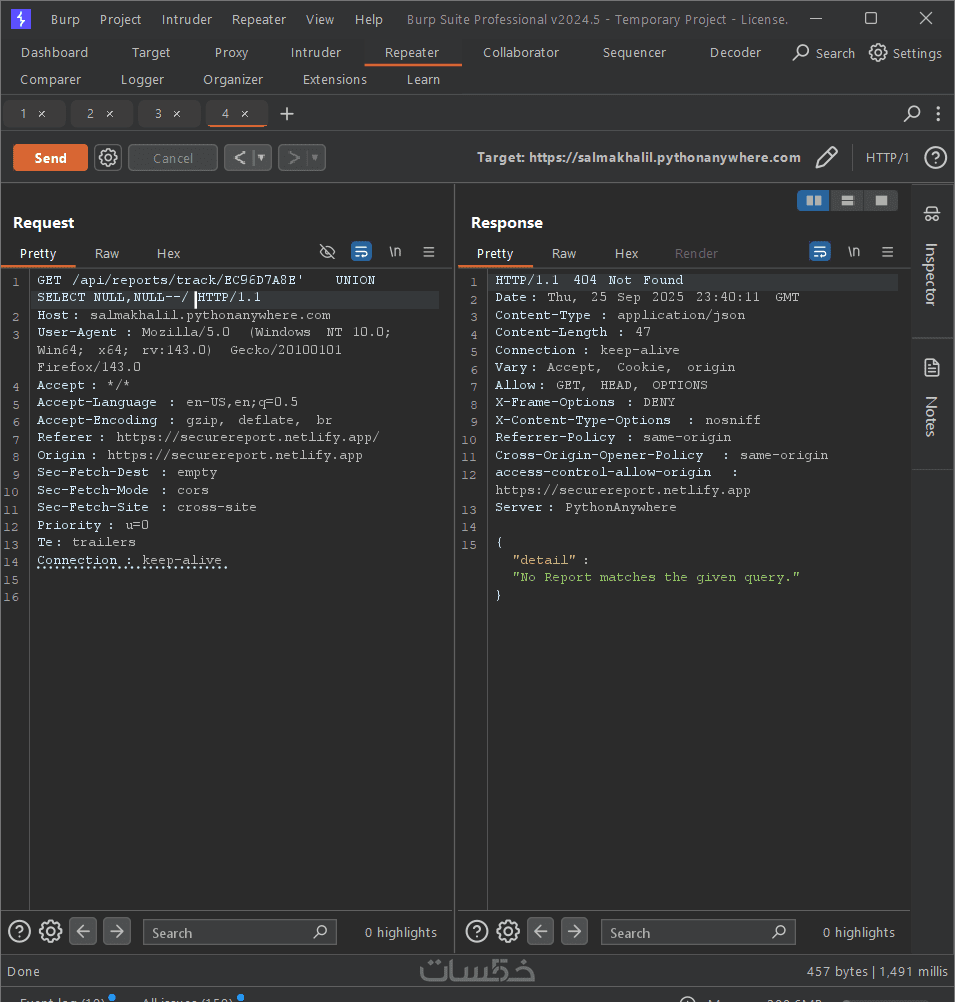Jump to next request search match
955x1002 pixels.
click(117, 931)
